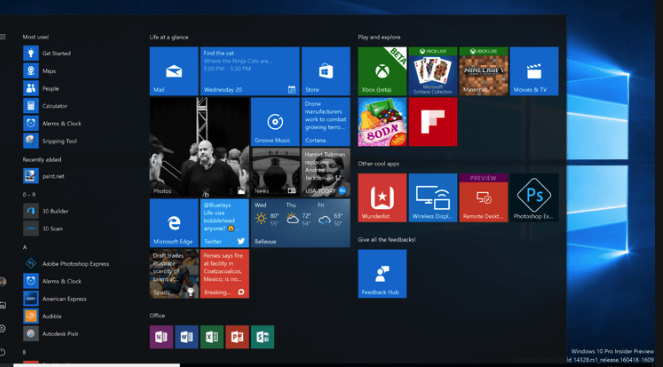This screenshot has width=663, height=367.
Task: Open the USA TODAY tile
Action: 326,172
